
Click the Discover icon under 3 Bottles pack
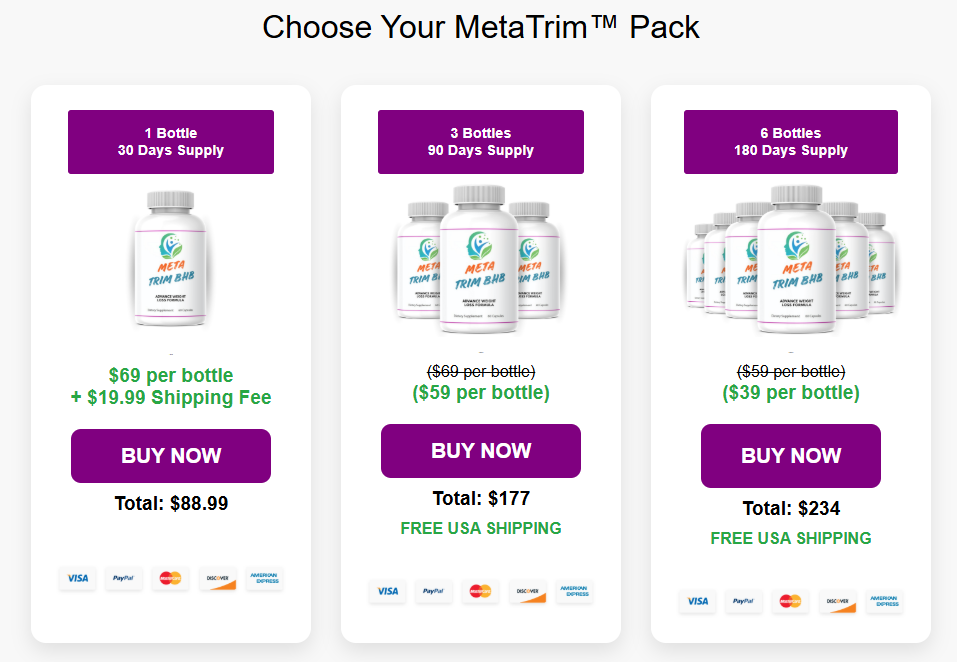pos(527,591)
